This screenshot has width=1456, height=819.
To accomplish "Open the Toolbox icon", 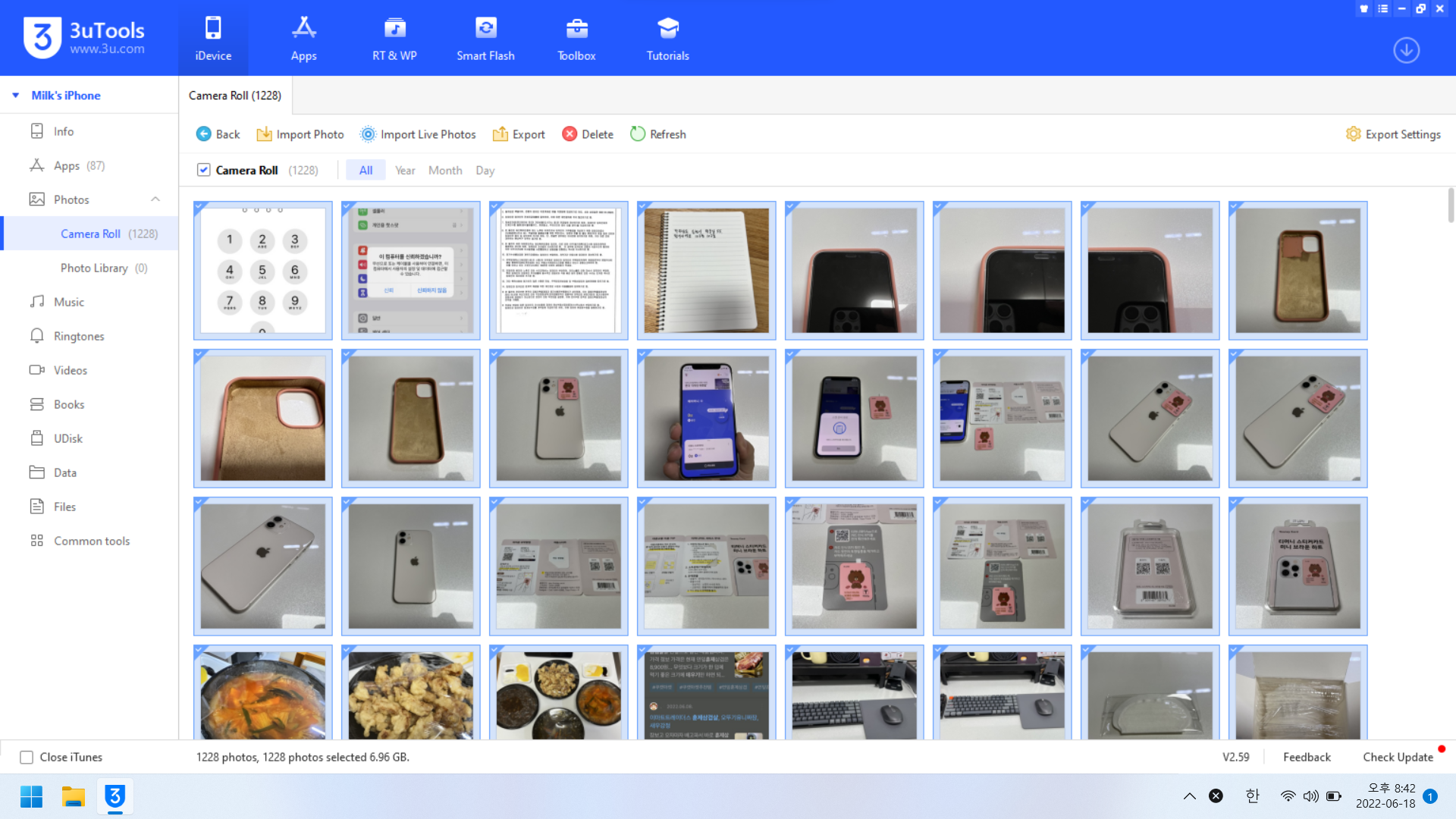I will [576, 29].
